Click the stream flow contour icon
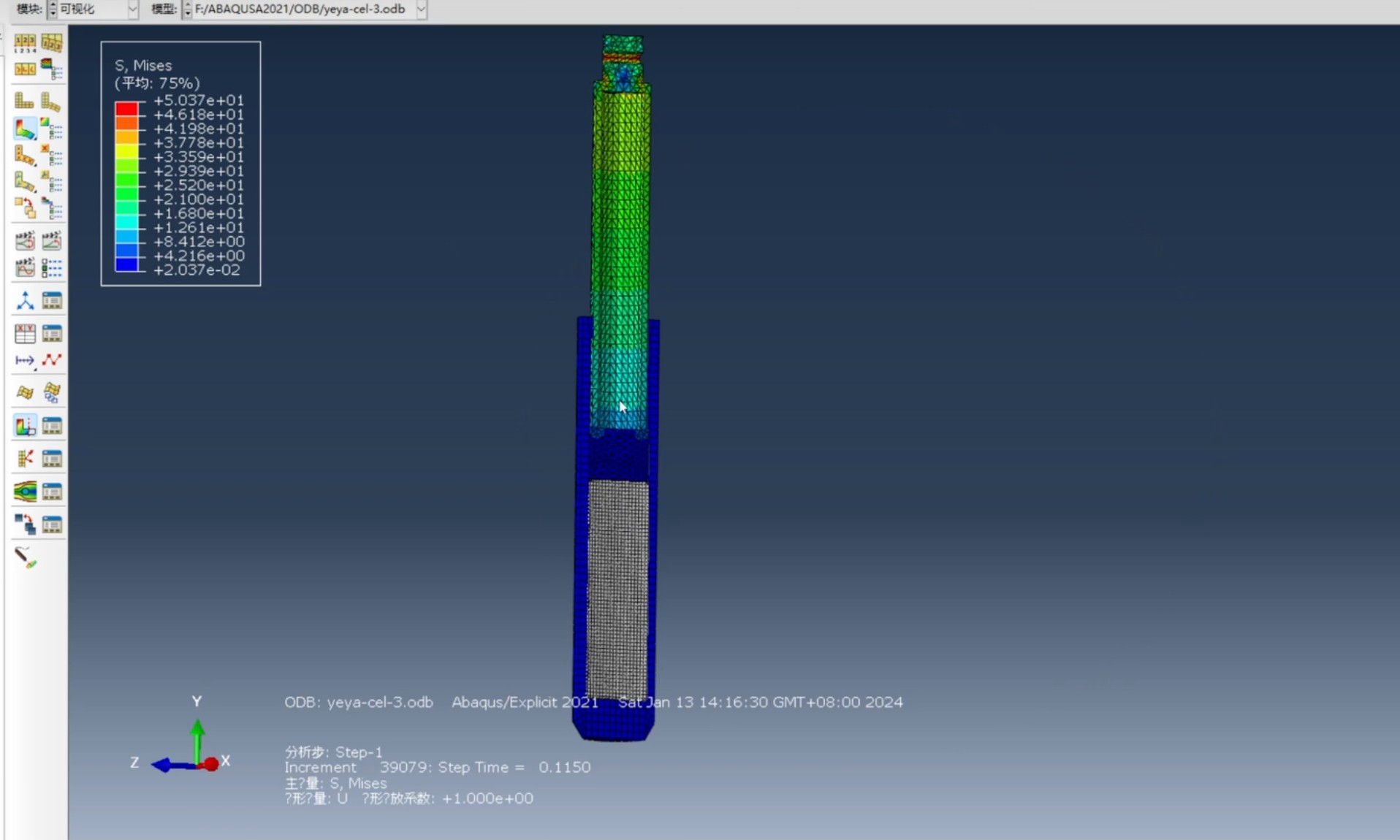 point(25,492)
